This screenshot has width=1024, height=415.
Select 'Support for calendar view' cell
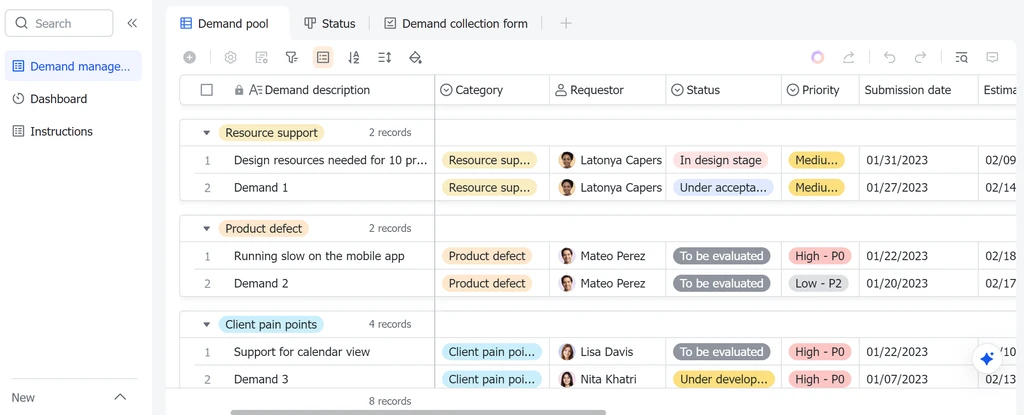(x=302, y=352)
